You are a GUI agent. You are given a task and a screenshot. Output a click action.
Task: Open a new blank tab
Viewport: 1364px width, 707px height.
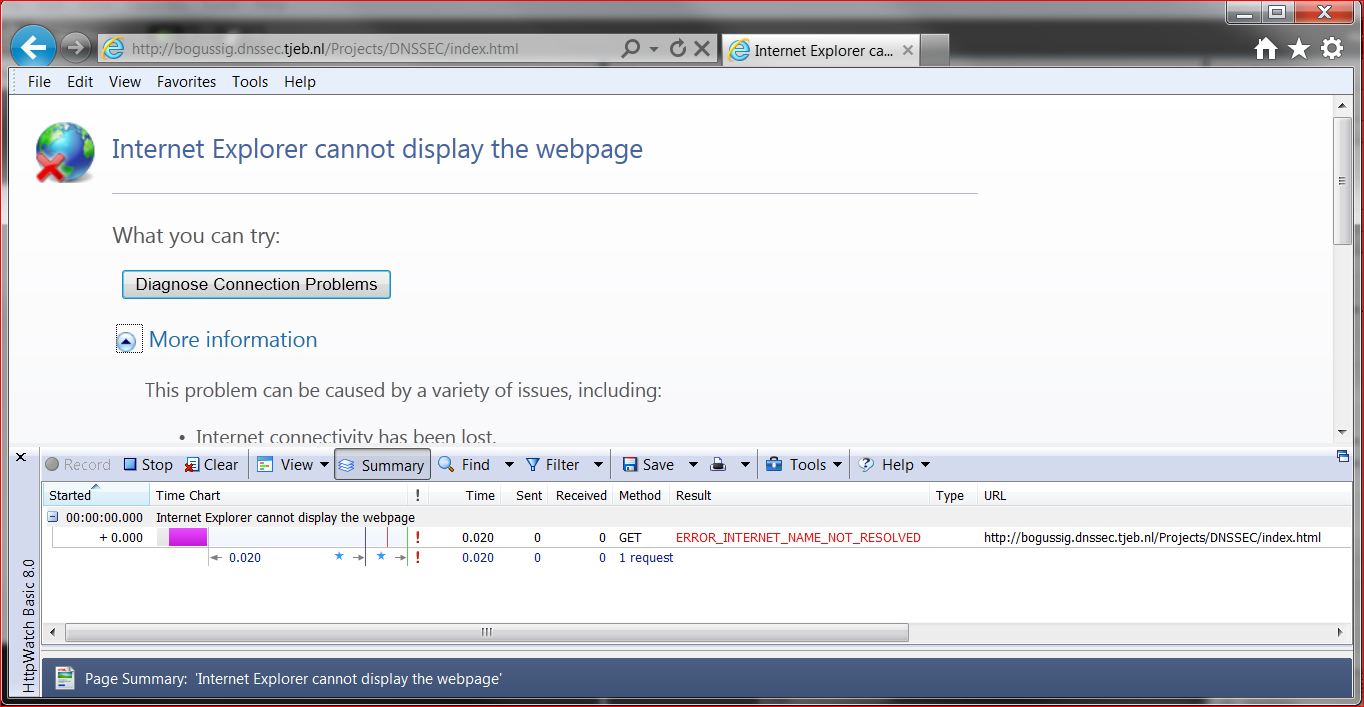(x=934, y=50)
